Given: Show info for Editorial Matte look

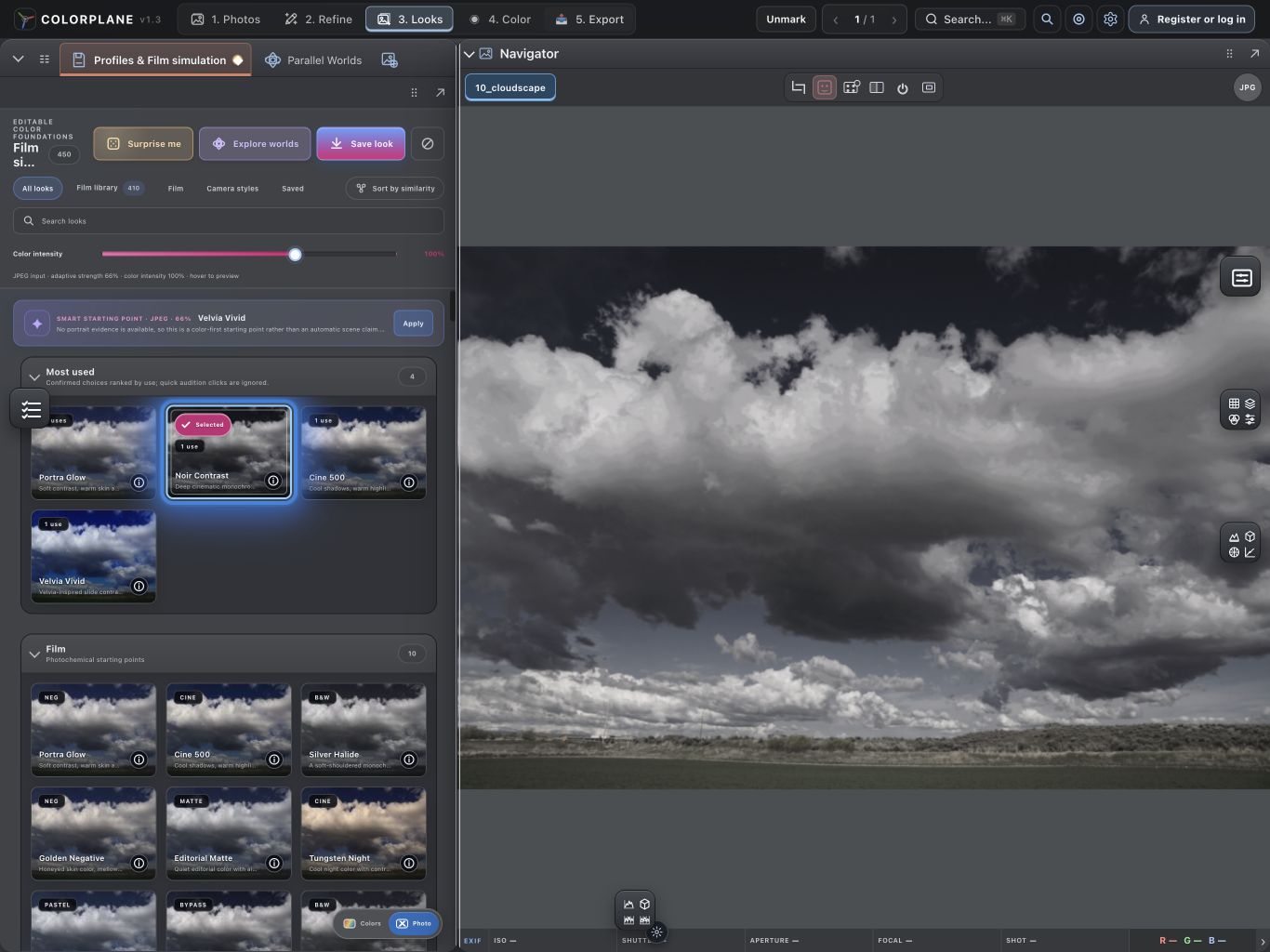Looking at the screenshot, I should 274,864.
